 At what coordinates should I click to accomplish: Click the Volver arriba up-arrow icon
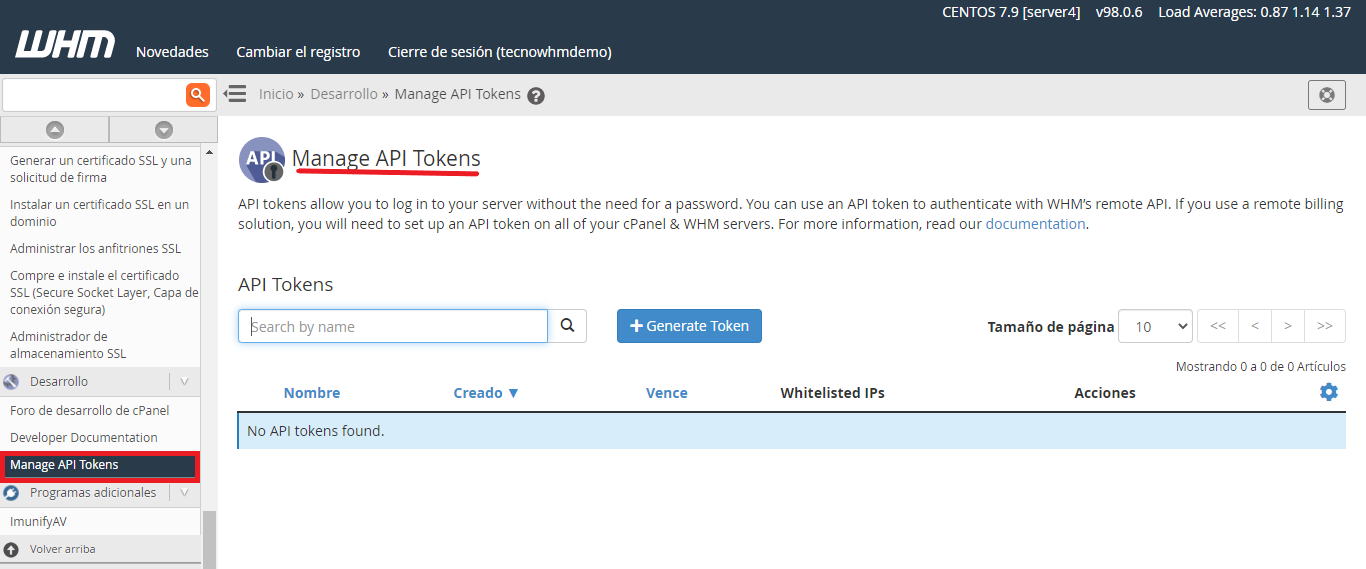[x=12, y=549]
